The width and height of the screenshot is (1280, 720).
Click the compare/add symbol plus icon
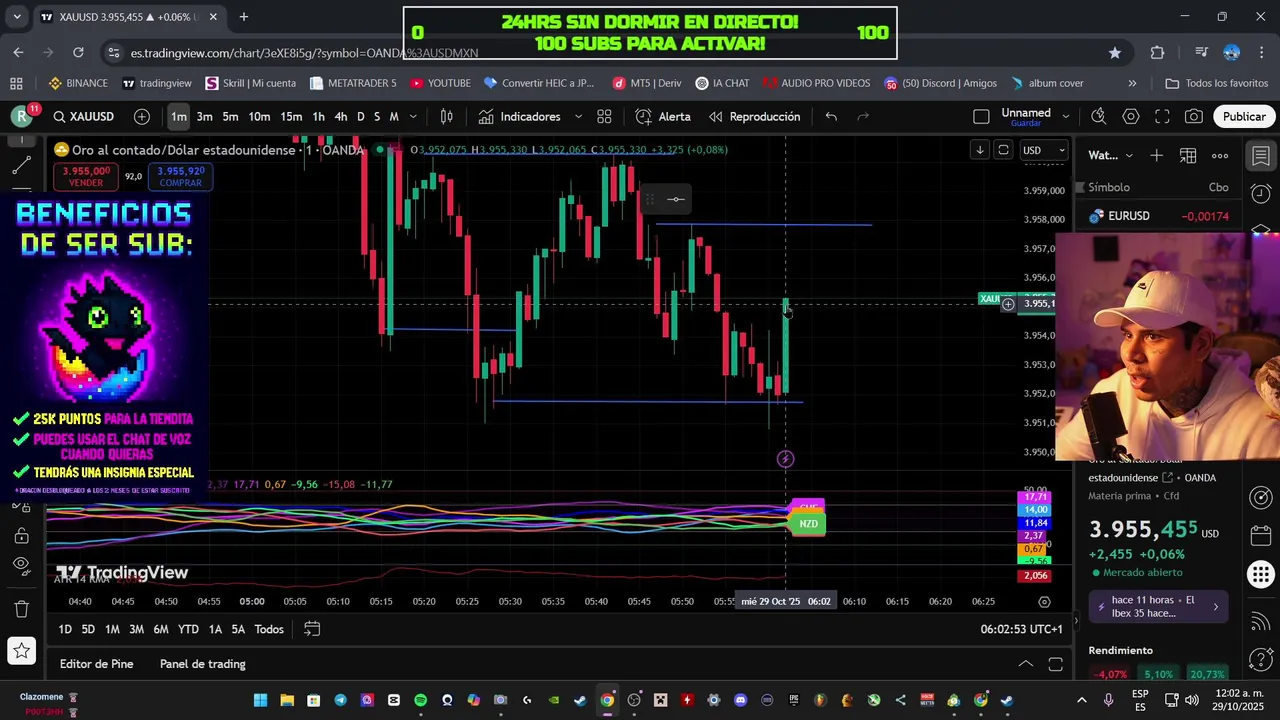pos(142,117)
